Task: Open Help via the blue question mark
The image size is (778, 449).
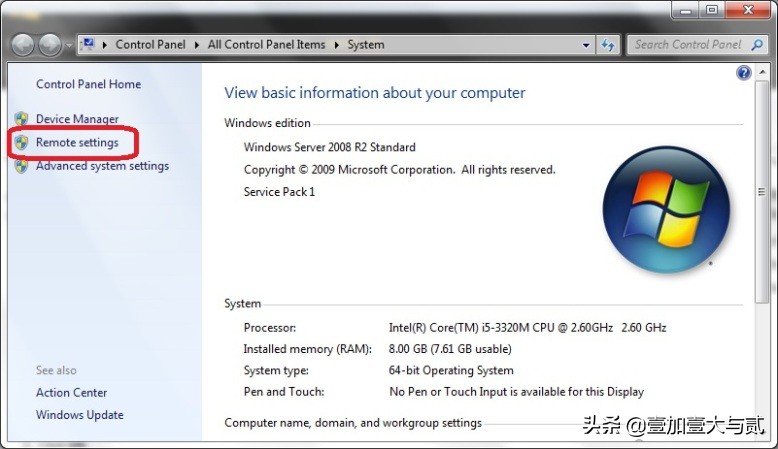Action: click(x=743, y=73)
